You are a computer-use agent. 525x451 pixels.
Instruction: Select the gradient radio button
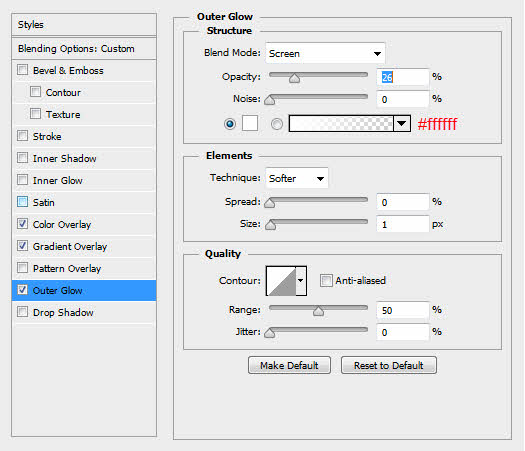coord(277,124)
